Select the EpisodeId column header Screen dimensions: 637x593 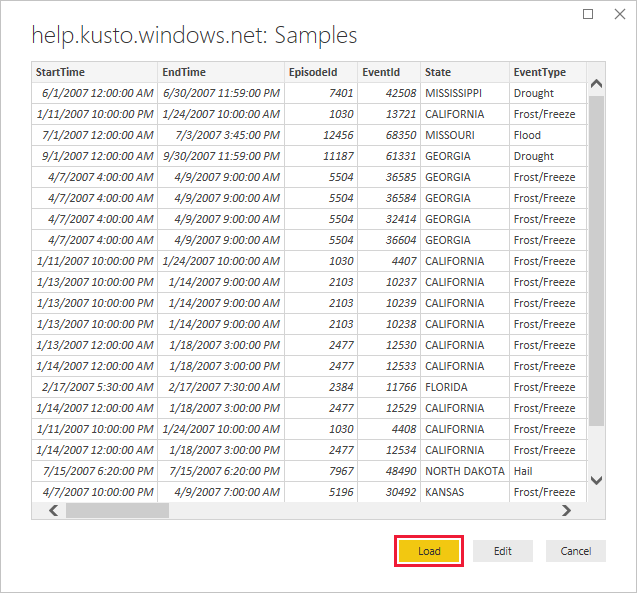click(x=320, y=72)
